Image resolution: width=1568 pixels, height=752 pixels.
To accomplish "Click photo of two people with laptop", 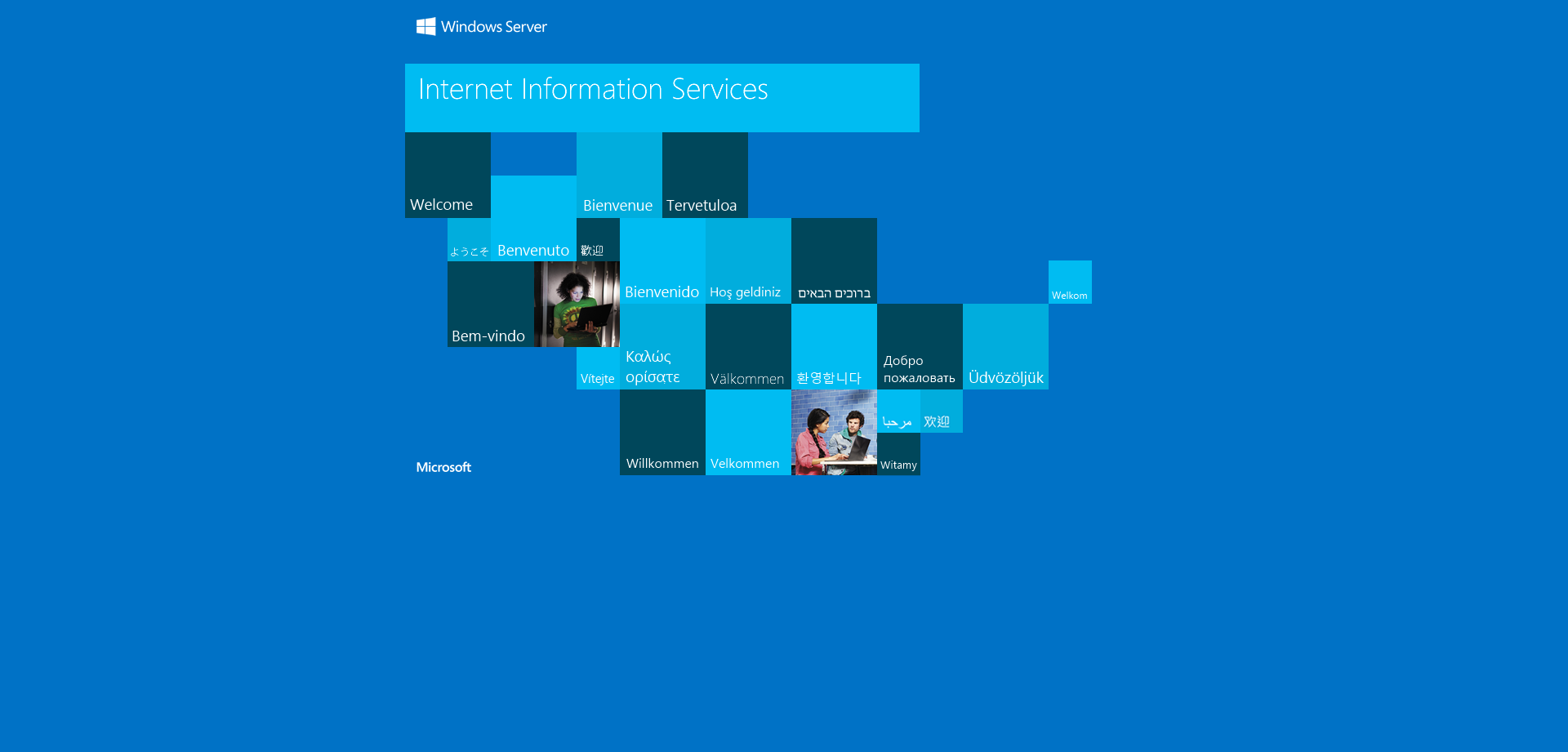I will pos(834,432).
